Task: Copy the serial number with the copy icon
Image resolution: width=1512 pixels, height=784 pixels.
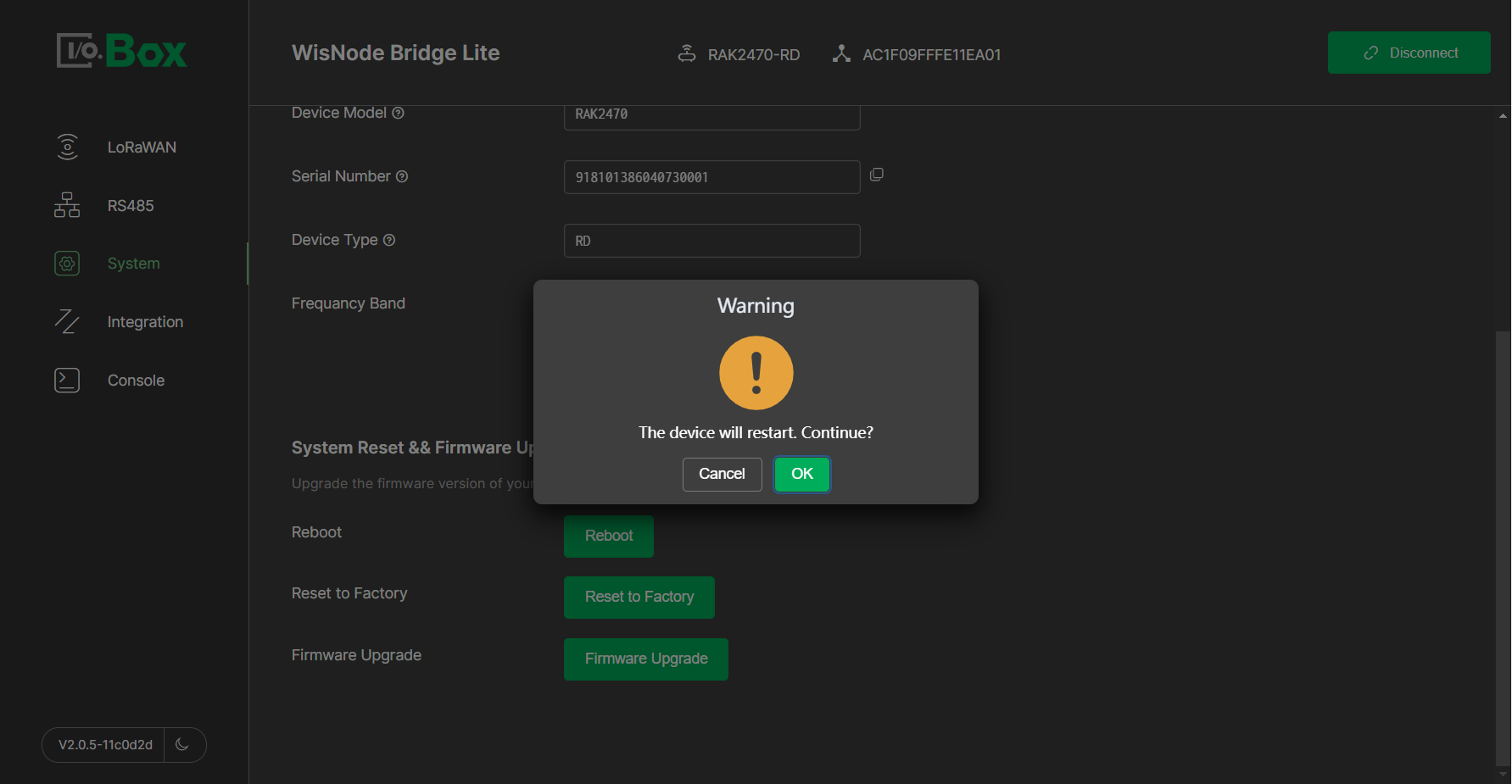Action: [877, 175]
